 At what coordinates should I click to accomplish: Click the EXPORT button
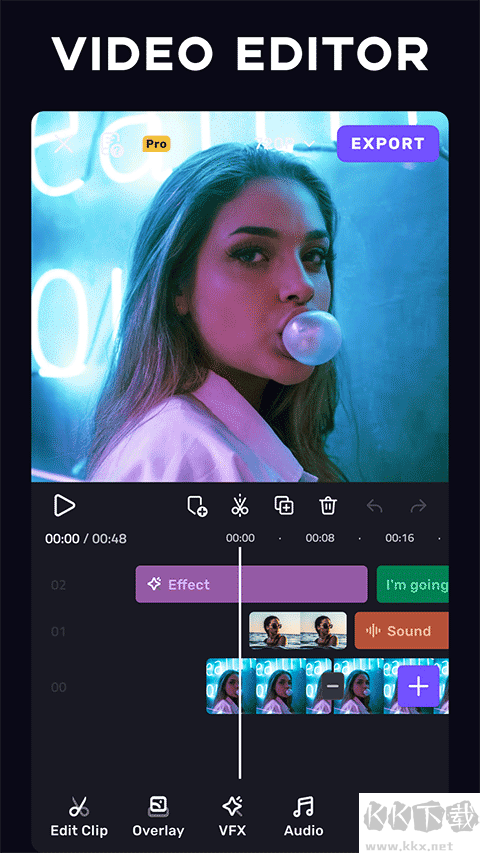pyautogui.click(x=388, y=144)
